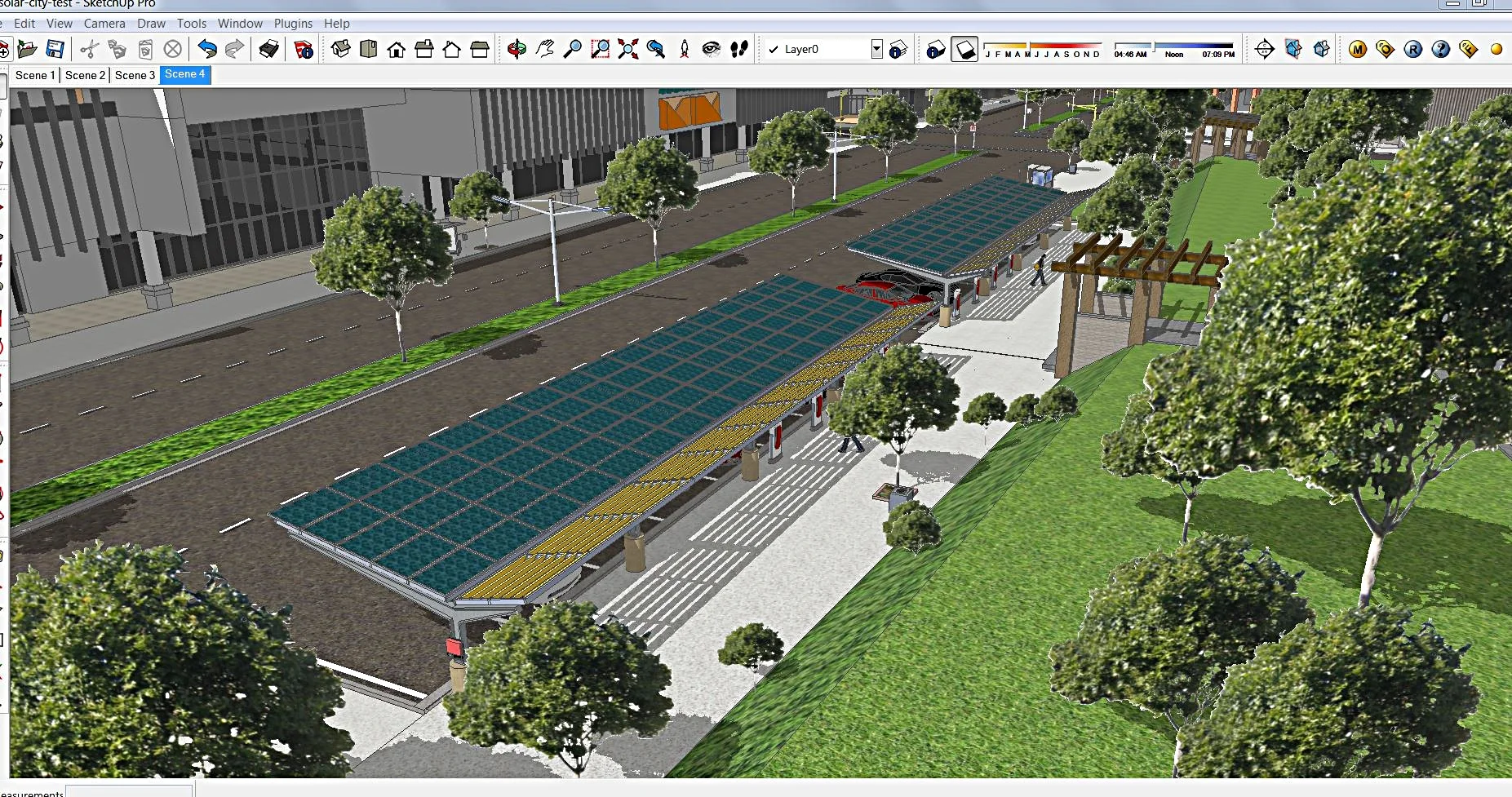The height and width of the screenshot is (797, 1512).
Task: Switch to Scene 3 tab
Action: [135, 75]
